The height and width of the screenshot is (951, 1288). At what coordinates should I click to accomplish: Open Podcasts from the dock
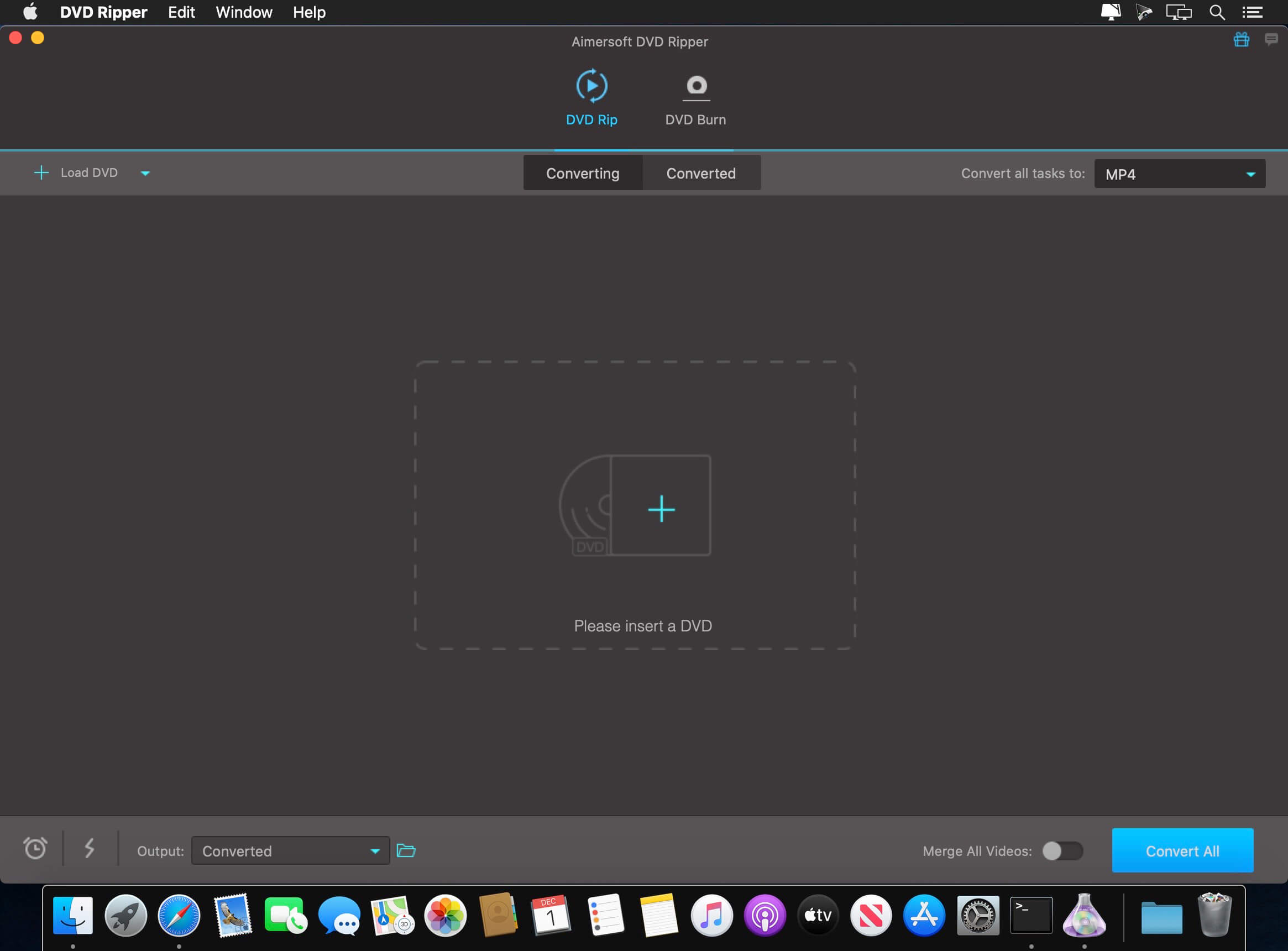tap(765, 915)
